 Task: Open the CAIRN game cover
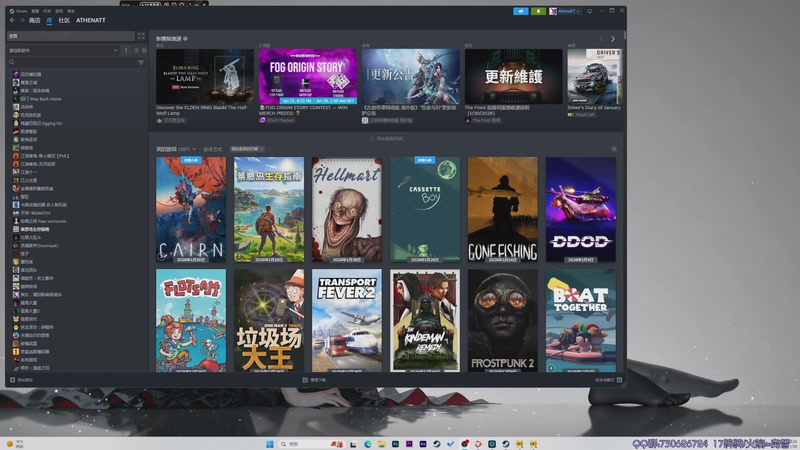coord(191,210)
